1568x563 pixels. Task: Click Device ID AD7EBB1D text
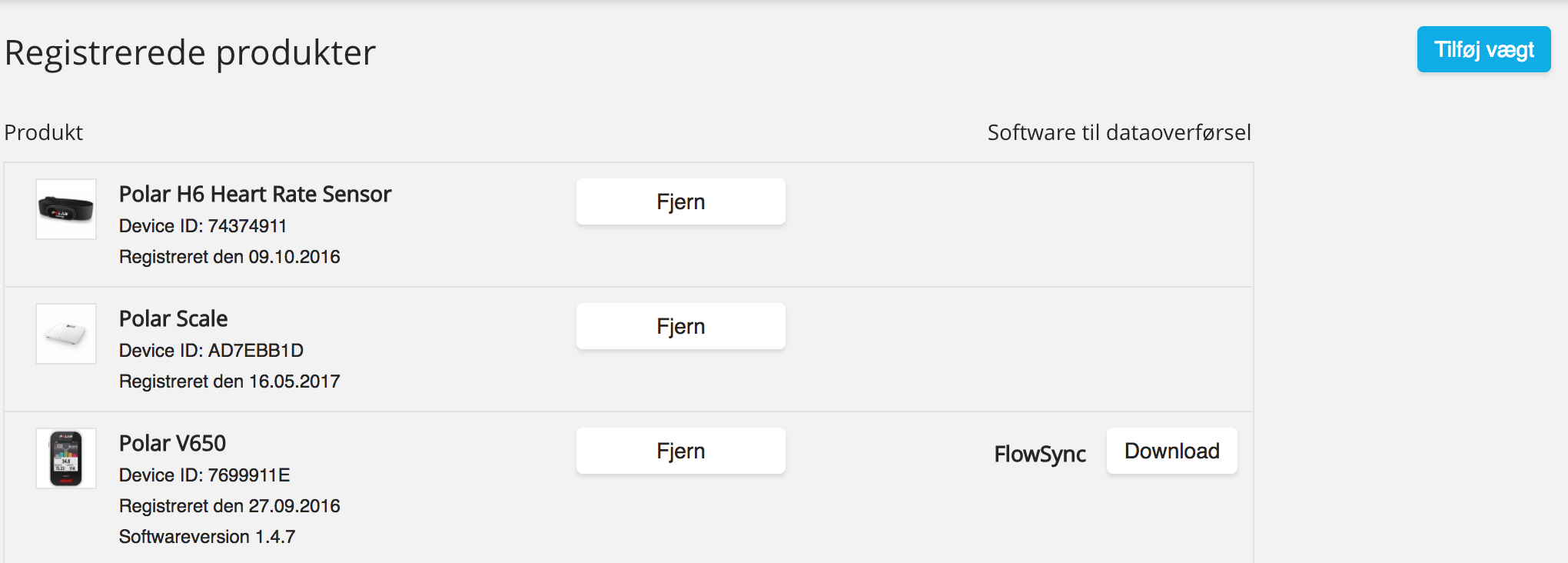(x=211, y=351)
